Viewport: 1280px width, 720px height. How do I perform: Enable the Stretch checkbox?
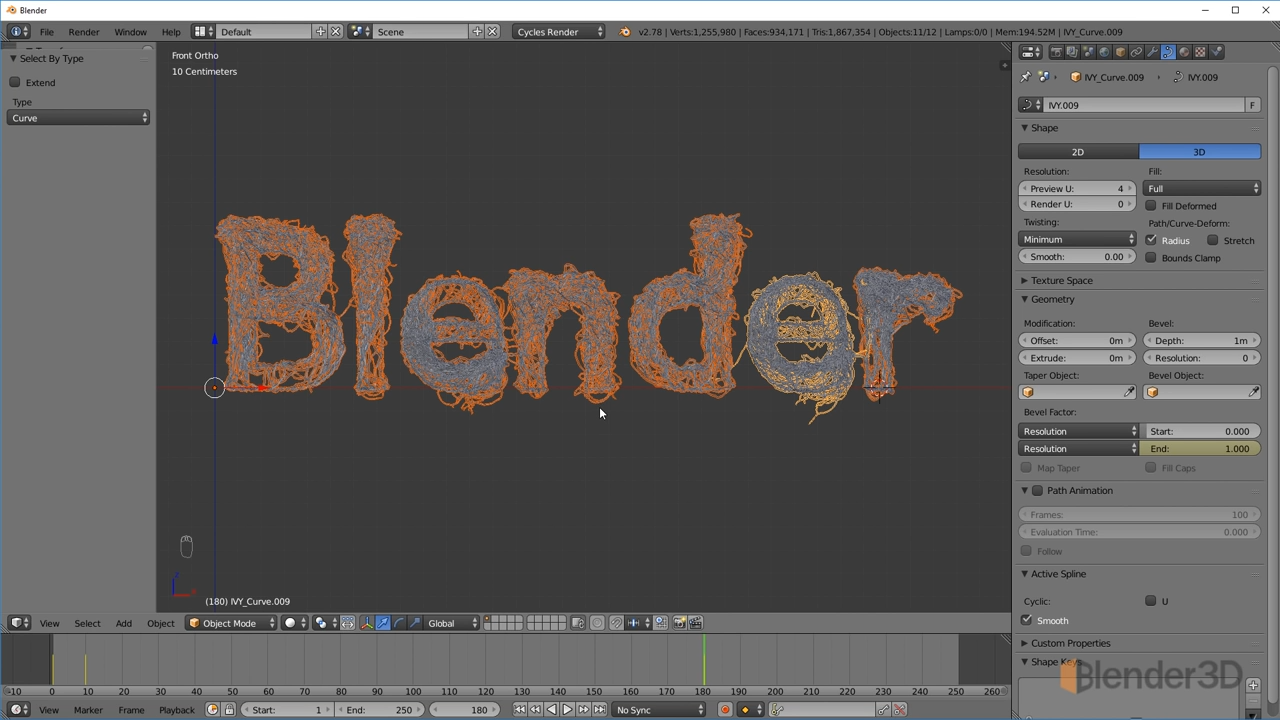pyautogui.click(x=1213, y=240)
